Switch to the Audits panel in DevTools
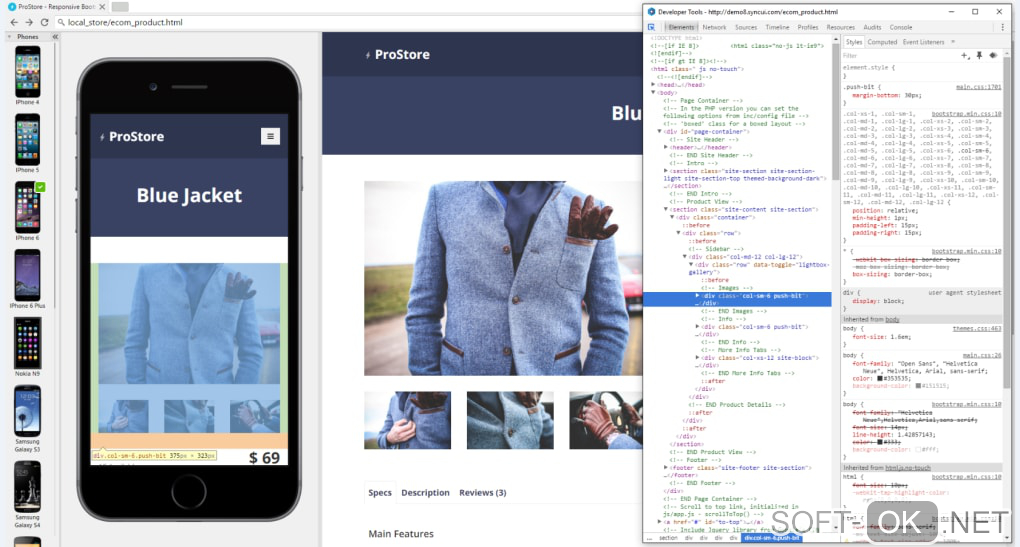This screenshot has height=547, width=1020. tap(872, 27)
